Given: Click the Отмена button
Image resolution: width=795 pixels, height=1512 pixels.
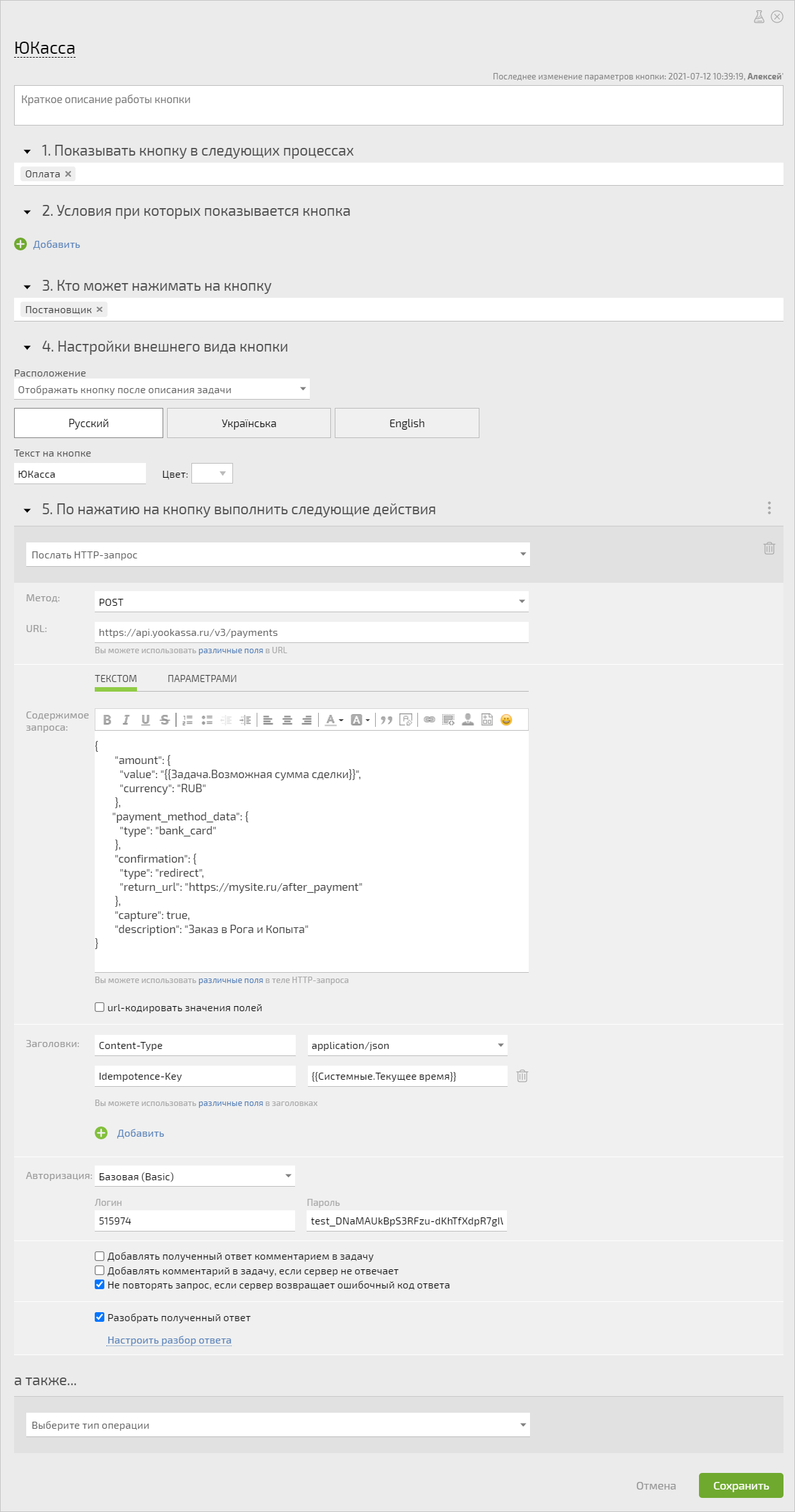Looking at the screenshot, I should click(656, 1486).
